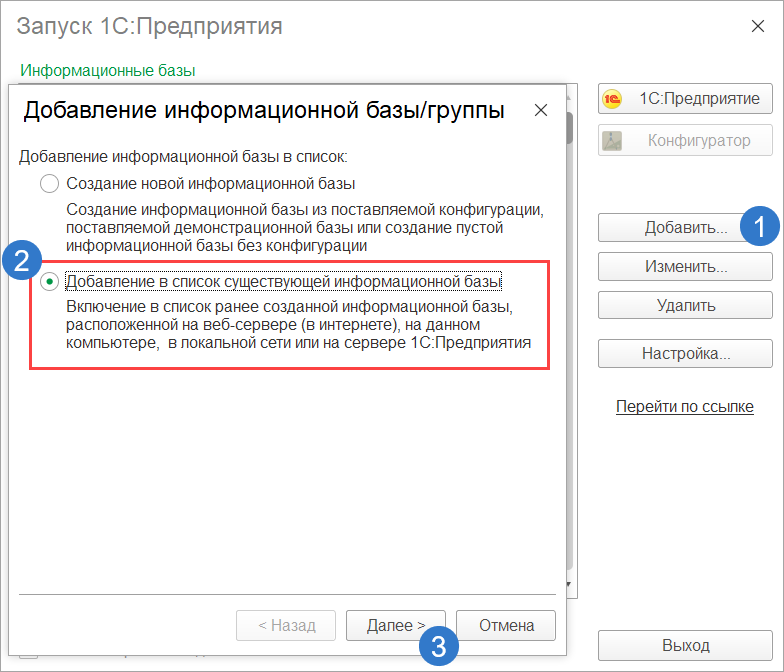Click description 'Включение в список ранее созданной информационной базы'
Viewport: 784px width, 672px height.
click(298, 324)
